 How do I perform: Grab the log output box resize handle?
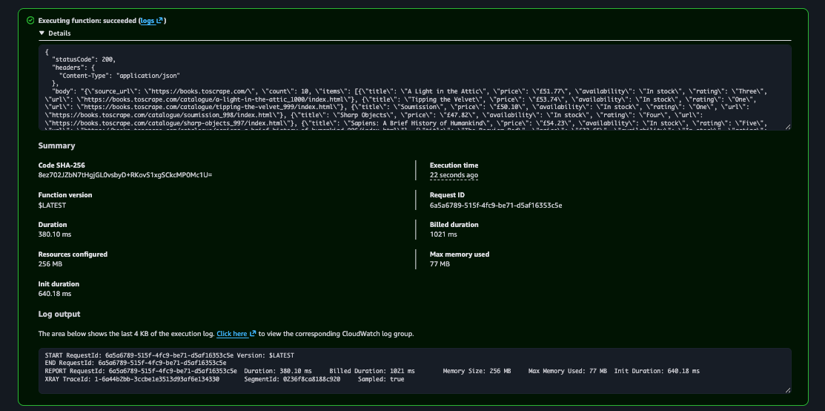tap(788, 390)
